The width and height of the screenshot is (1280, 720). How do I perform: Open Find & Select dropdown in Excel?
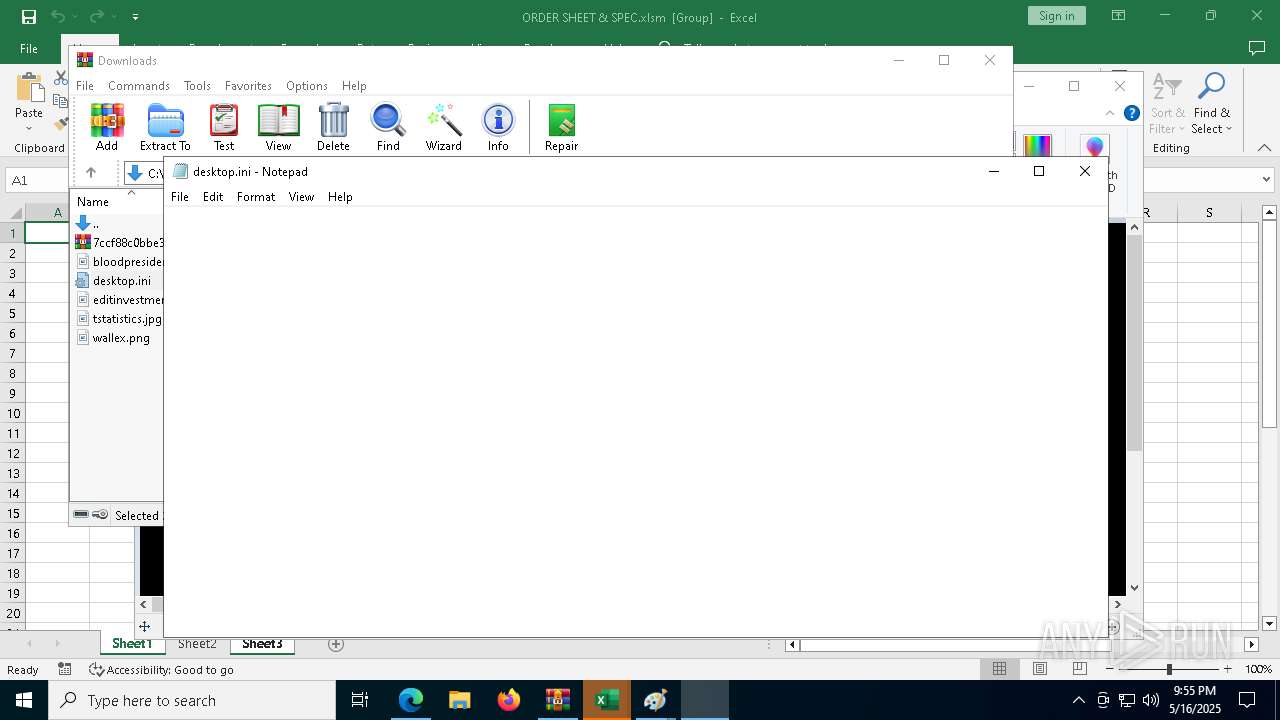1212,104
